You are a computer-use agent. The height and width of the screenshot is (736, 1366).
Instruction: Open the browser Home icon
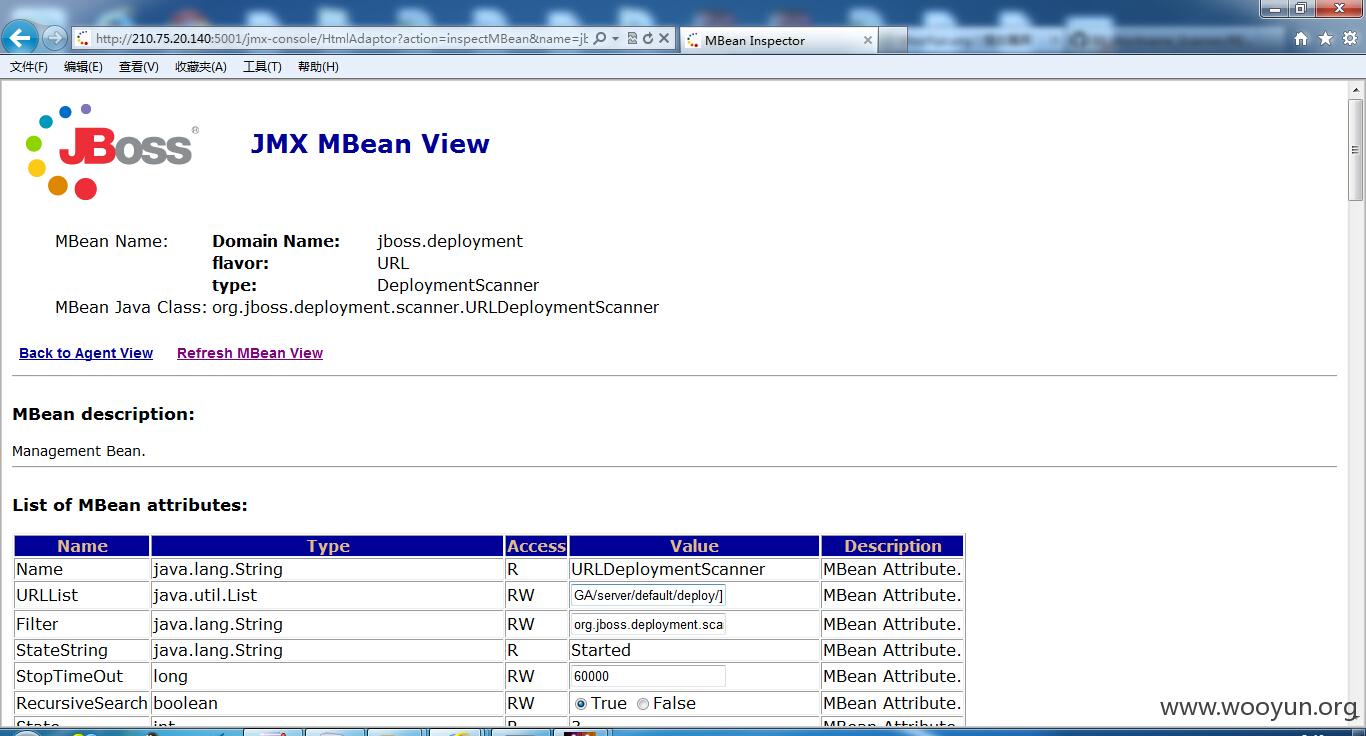(x=1301, y=38)
